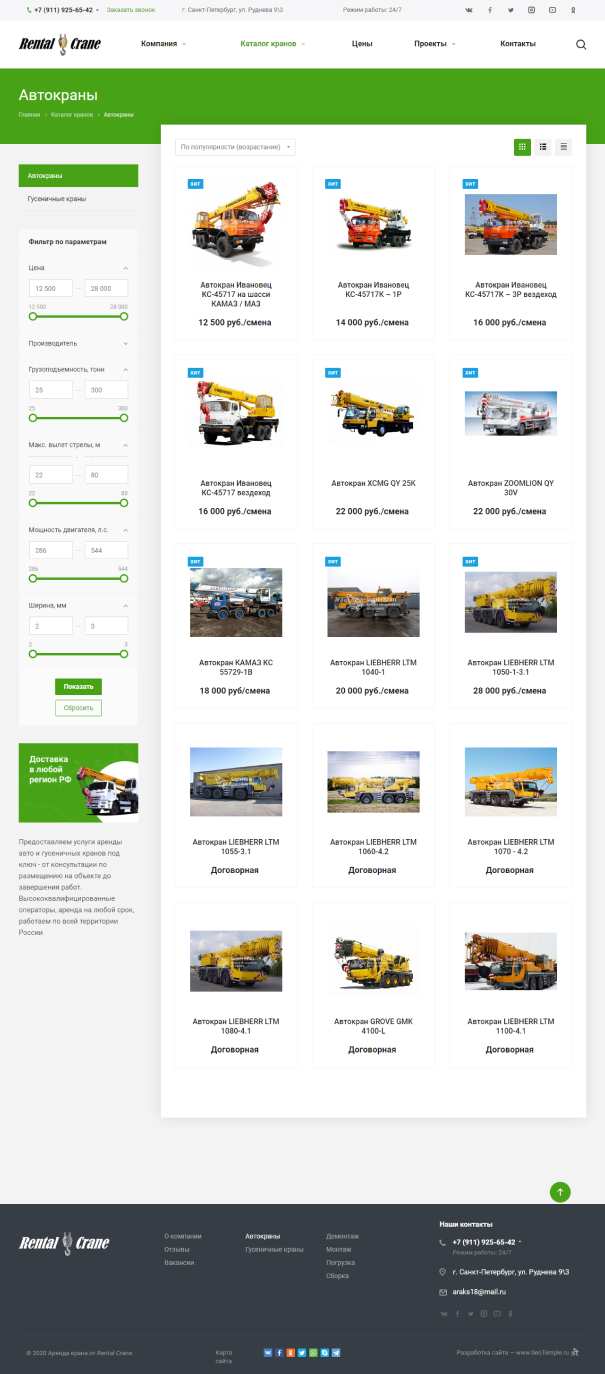Click the green scroll-to-top arrow button
This screenshot has width=605, height=1374.
(560, 1192)
